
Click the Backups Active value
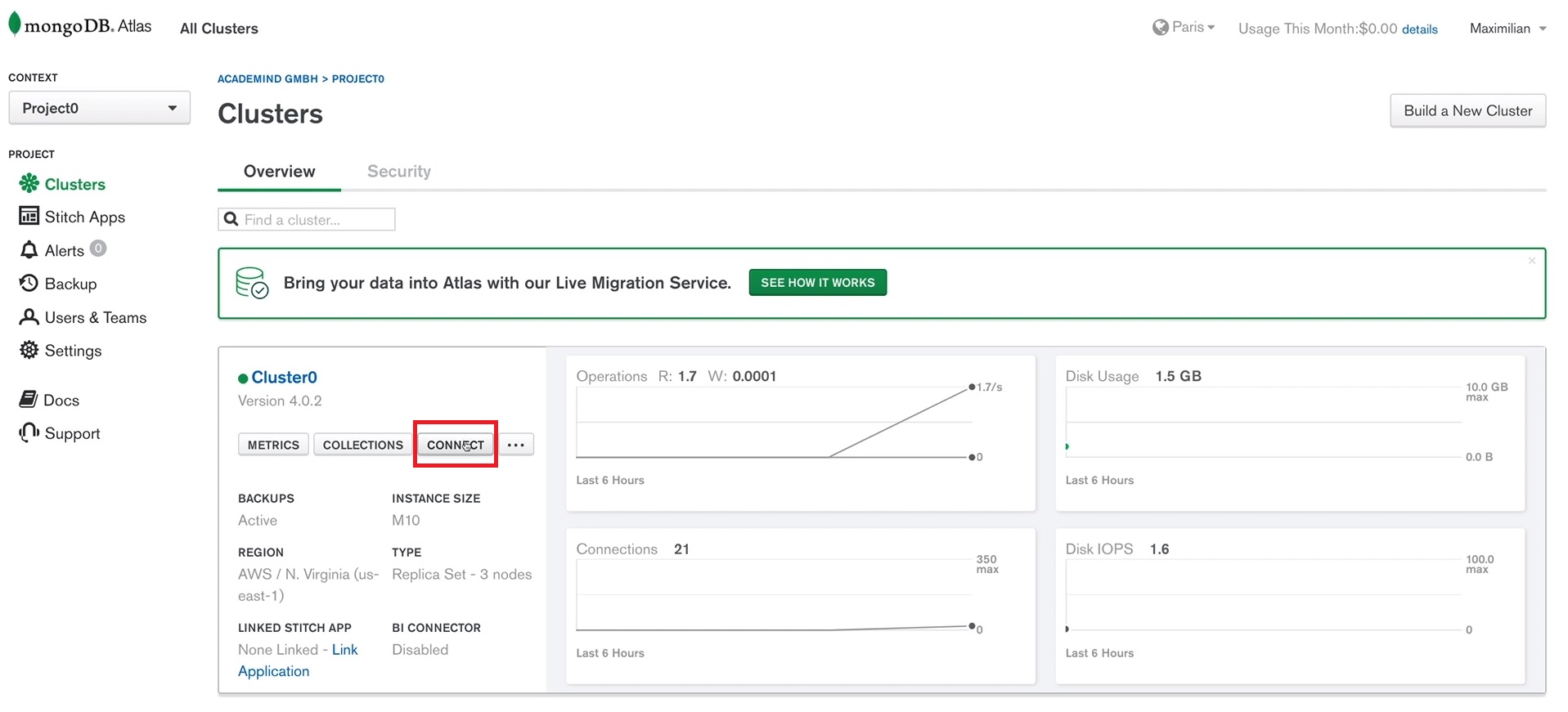258,520
